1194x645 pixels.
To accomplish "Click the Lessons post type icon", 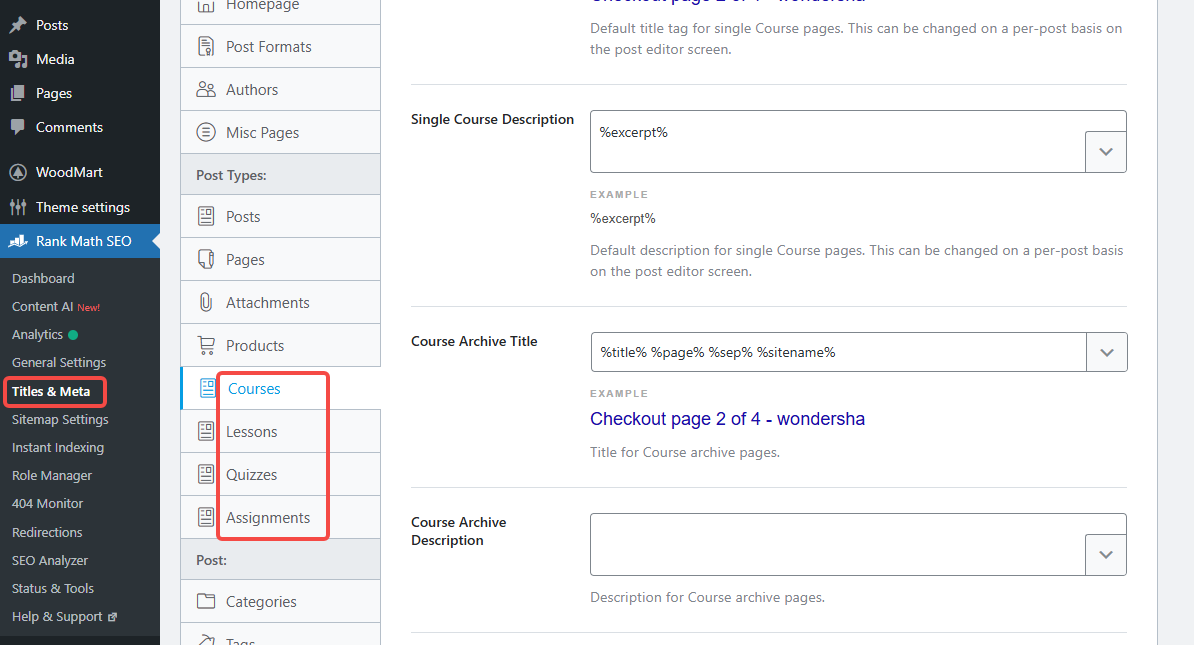I will coord(207,431).
